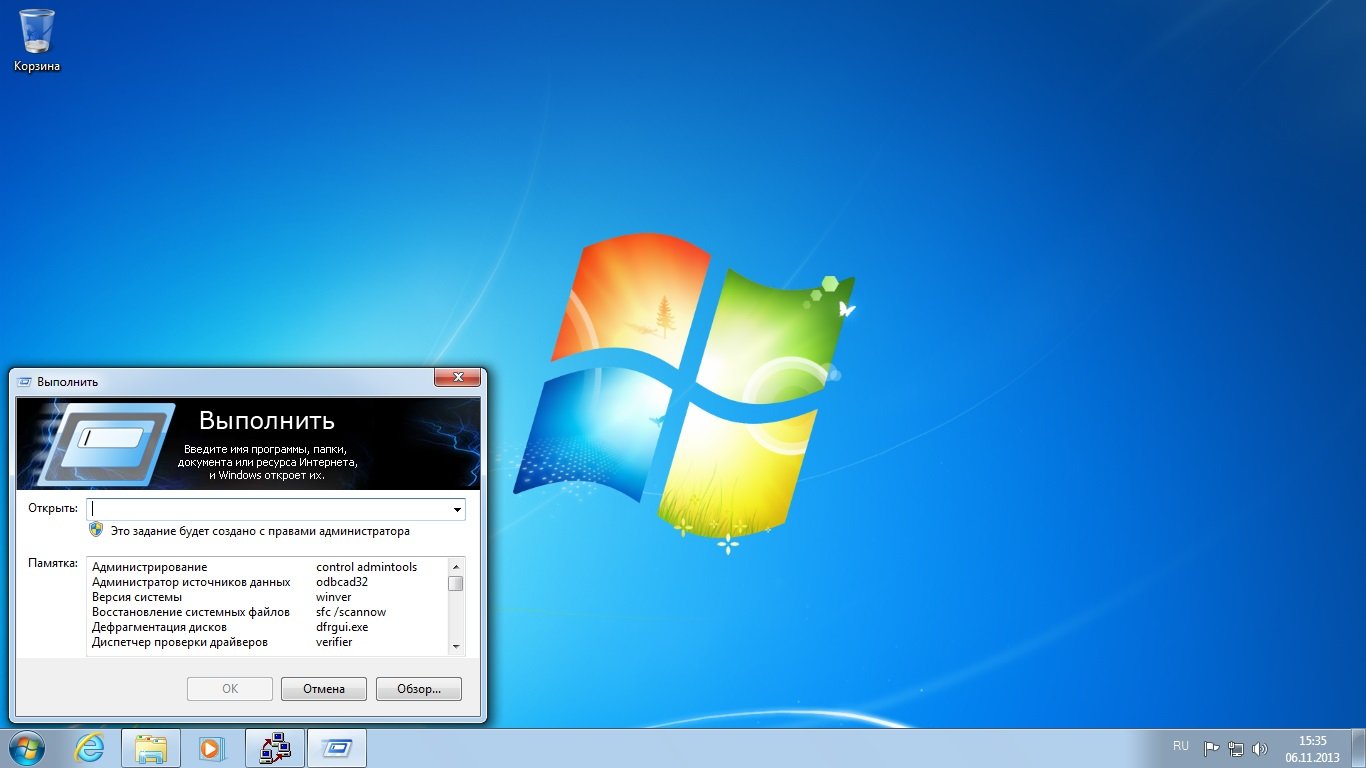The height and width of the screenshot is (768, 1366).
Task: Click the odbcad32 command text
Action: point(342,582)
